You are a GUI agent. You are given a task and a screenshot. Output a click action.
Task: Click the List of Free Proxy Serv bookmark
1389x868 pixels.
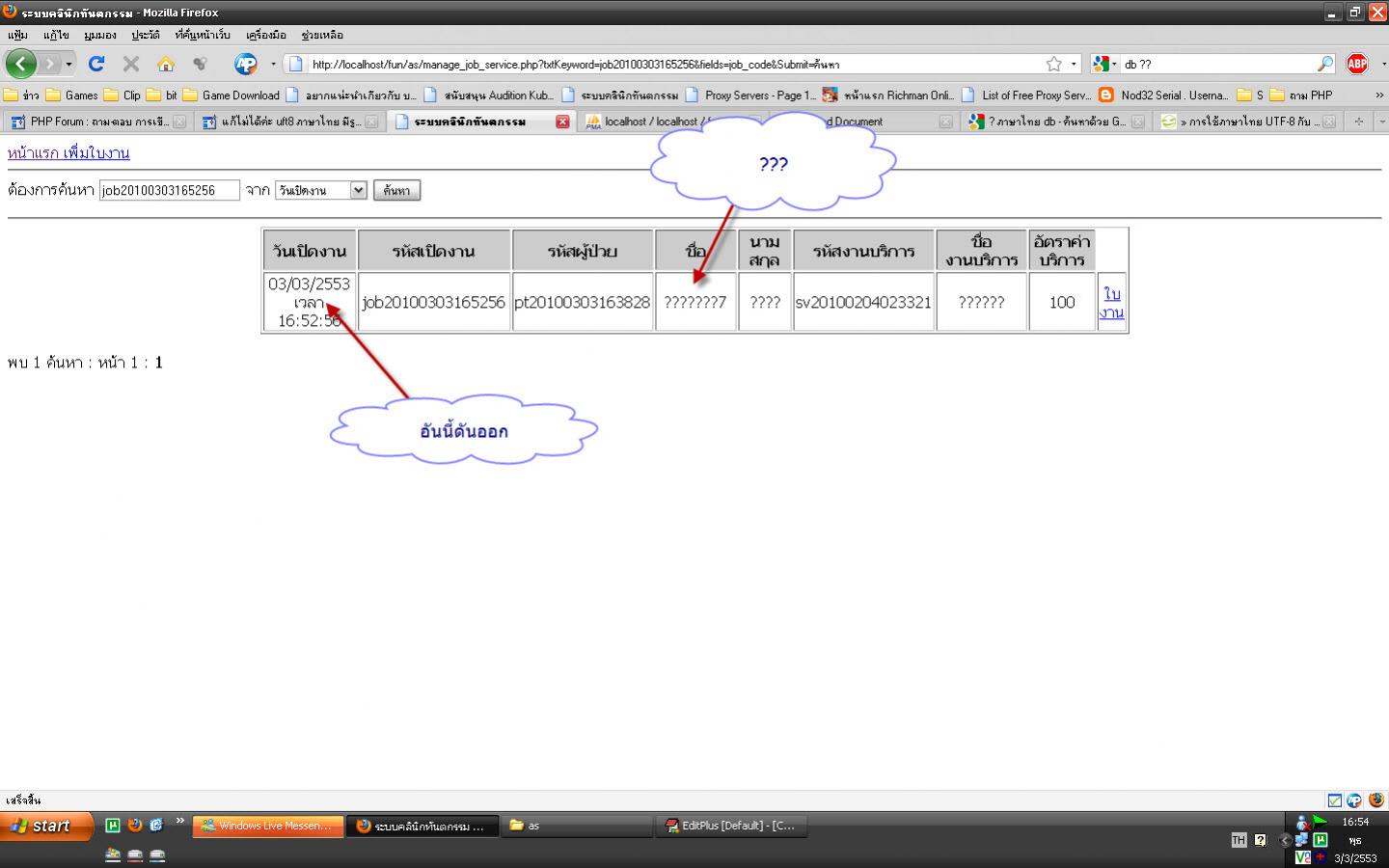[1027, 95]
